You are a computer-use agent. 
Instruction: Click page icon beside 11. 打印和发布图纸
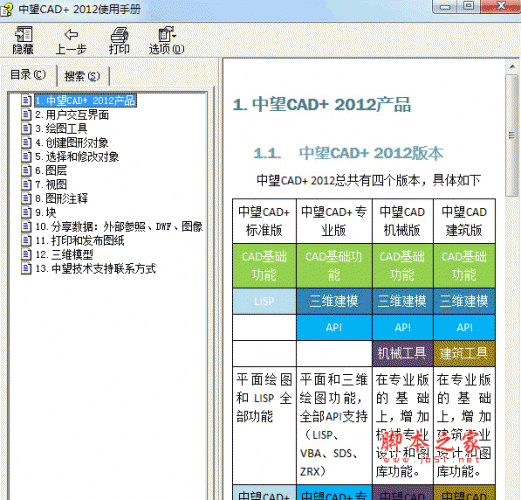[x=26, y=240]
